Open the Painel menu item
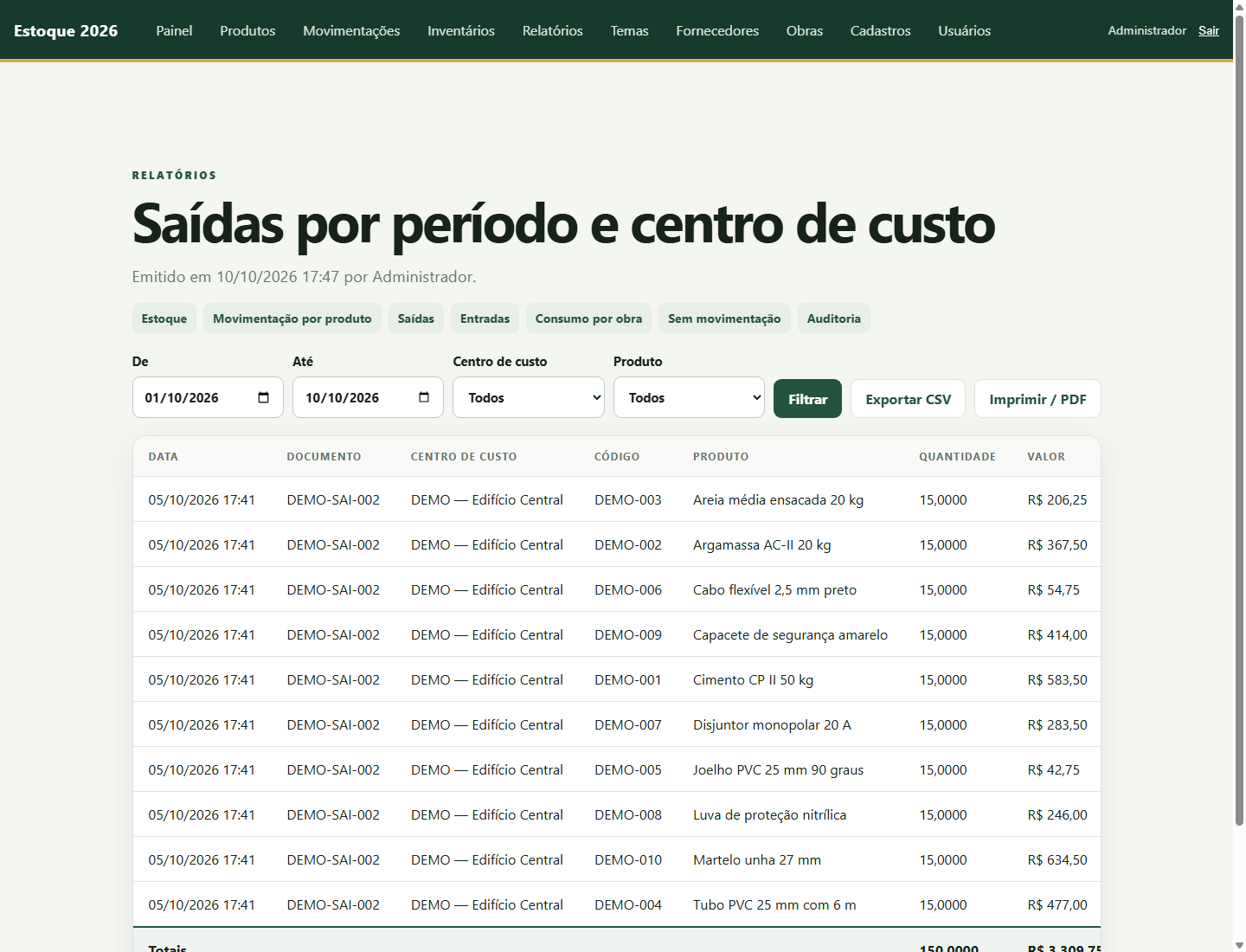Screen dimensions: 1246x952 click(174, 30)
